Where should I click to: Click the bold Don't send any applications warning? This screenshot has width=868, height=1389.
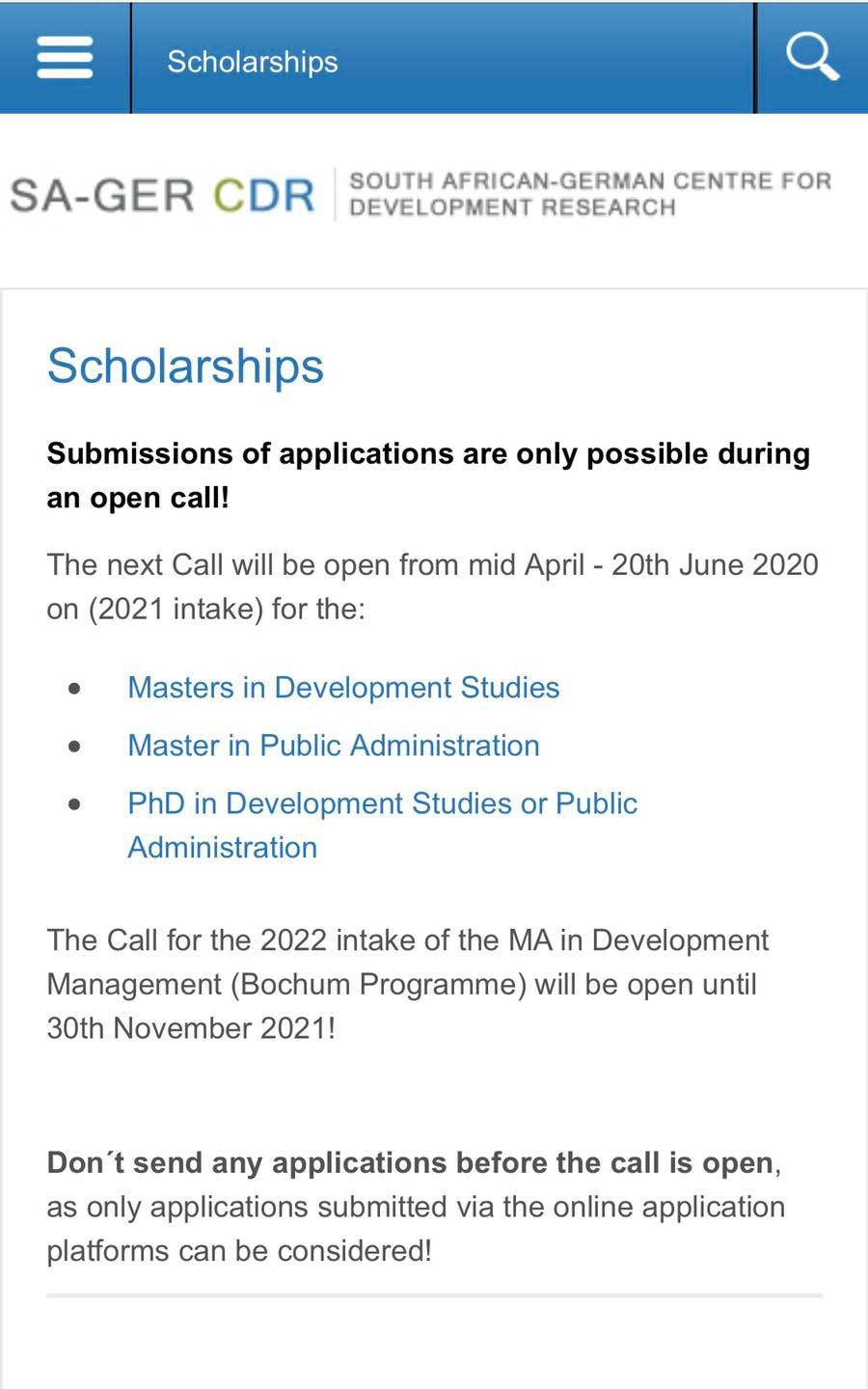pos(410,1163)
